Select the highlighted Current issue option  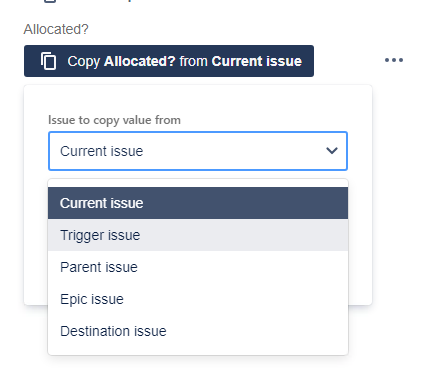pos(198,203)
